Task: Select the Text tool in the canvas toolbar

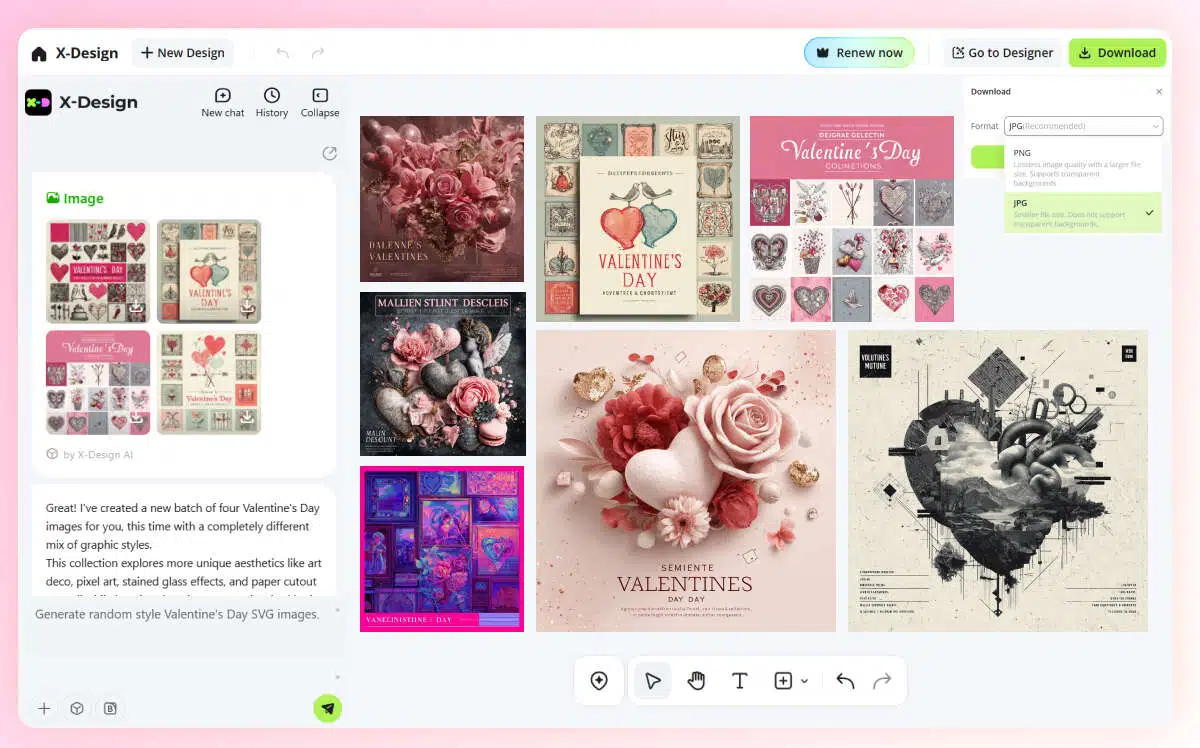Action: tap(740, 680)
